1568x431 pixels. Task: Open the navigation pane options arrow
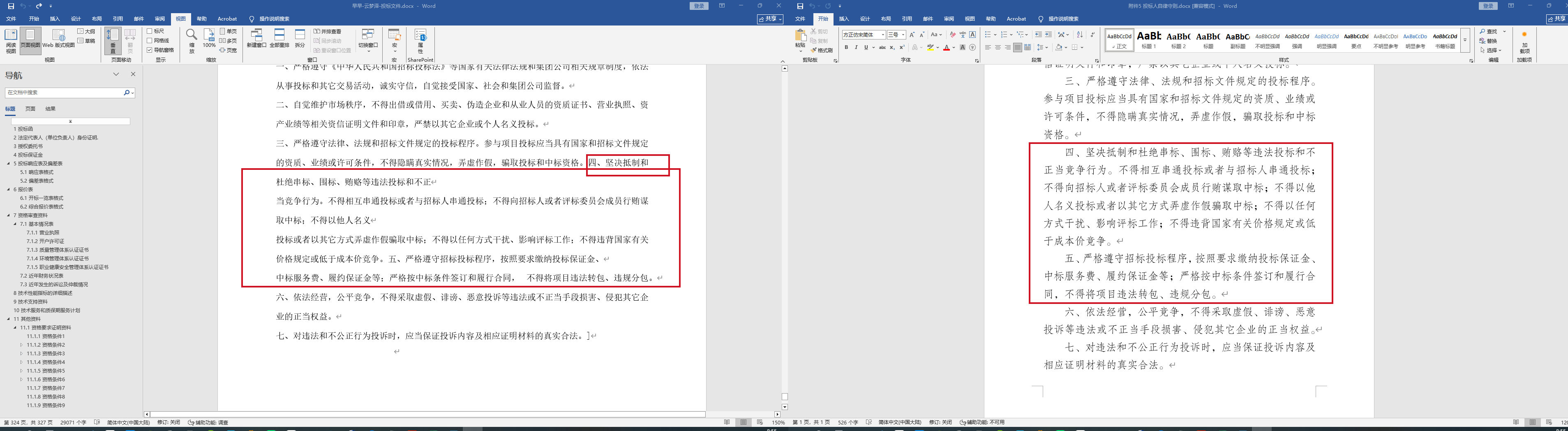(x=116, y=74)
